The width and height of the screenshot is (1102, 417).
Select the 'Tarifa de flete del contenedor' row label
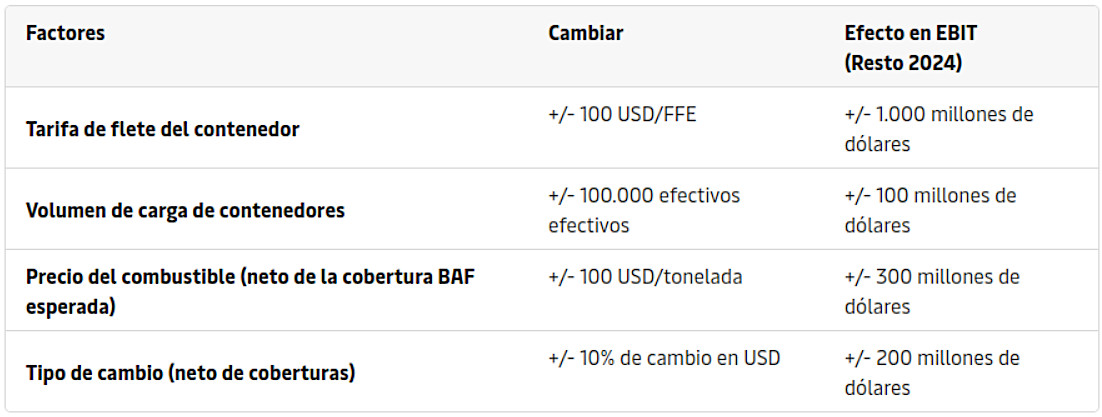[162, 130]
